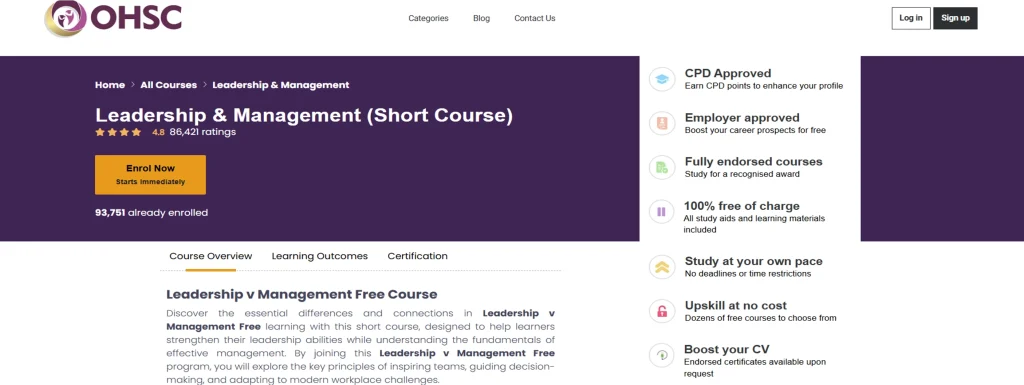This screenshot has width=1024, height=385.
Task: Click 'No deadlines or time restrictions' text
Action: [x=748, y=274]
